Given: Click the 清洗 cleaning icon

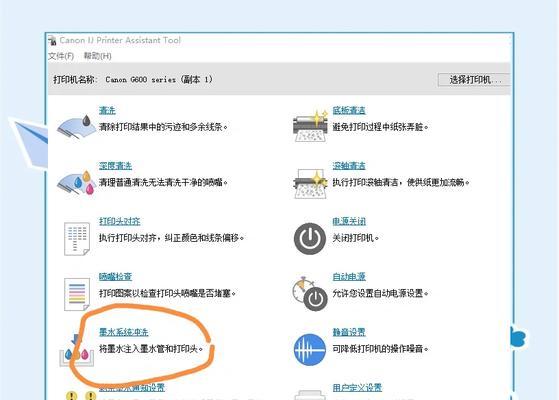Looking at the screenshot, I should 77,127.
